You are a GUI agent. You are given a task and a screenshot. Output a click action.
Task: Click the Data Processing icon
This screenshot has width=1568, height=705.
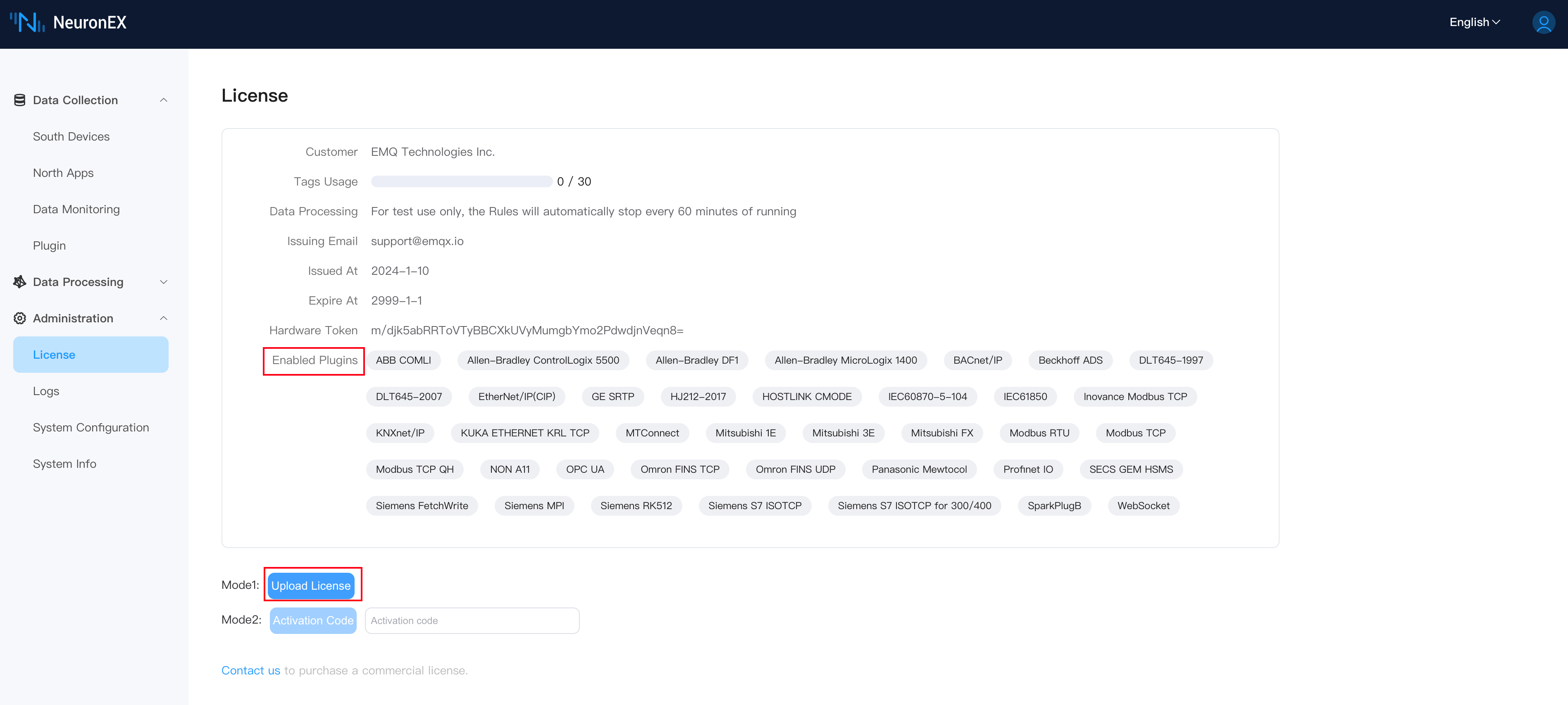19,282
